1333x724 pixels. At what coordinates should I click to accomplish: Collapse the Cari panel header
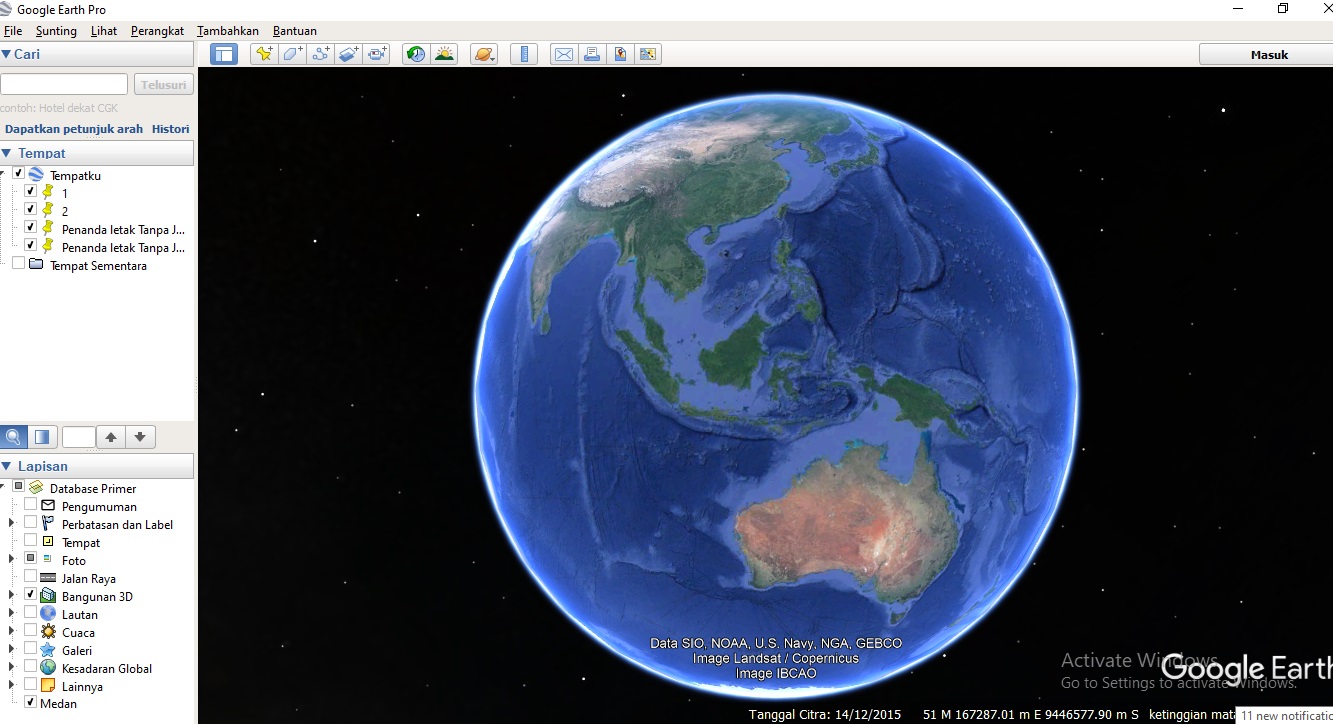(x=97, y=54)
